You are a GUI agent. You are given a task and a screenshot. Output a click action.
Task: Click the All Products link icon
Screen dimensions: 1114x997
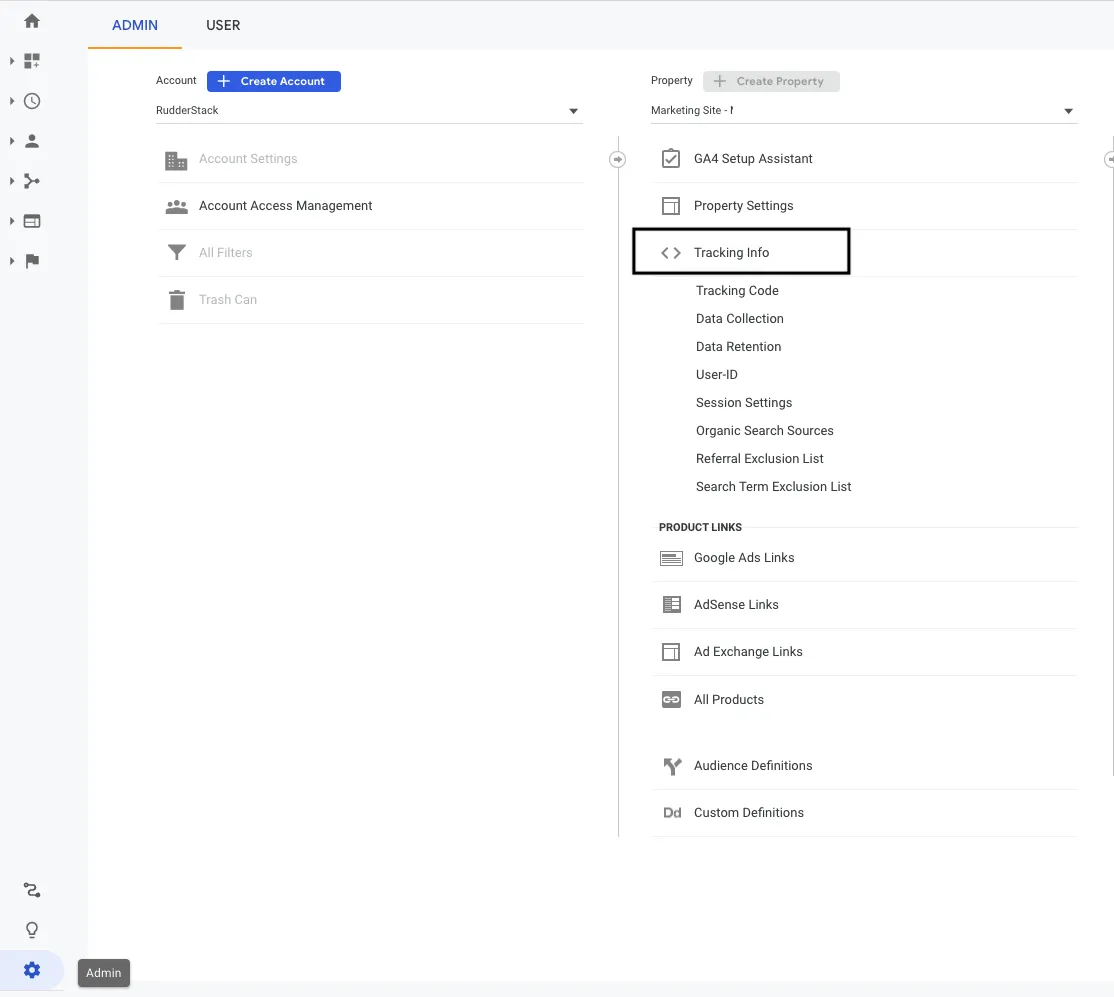click(671, 700)
